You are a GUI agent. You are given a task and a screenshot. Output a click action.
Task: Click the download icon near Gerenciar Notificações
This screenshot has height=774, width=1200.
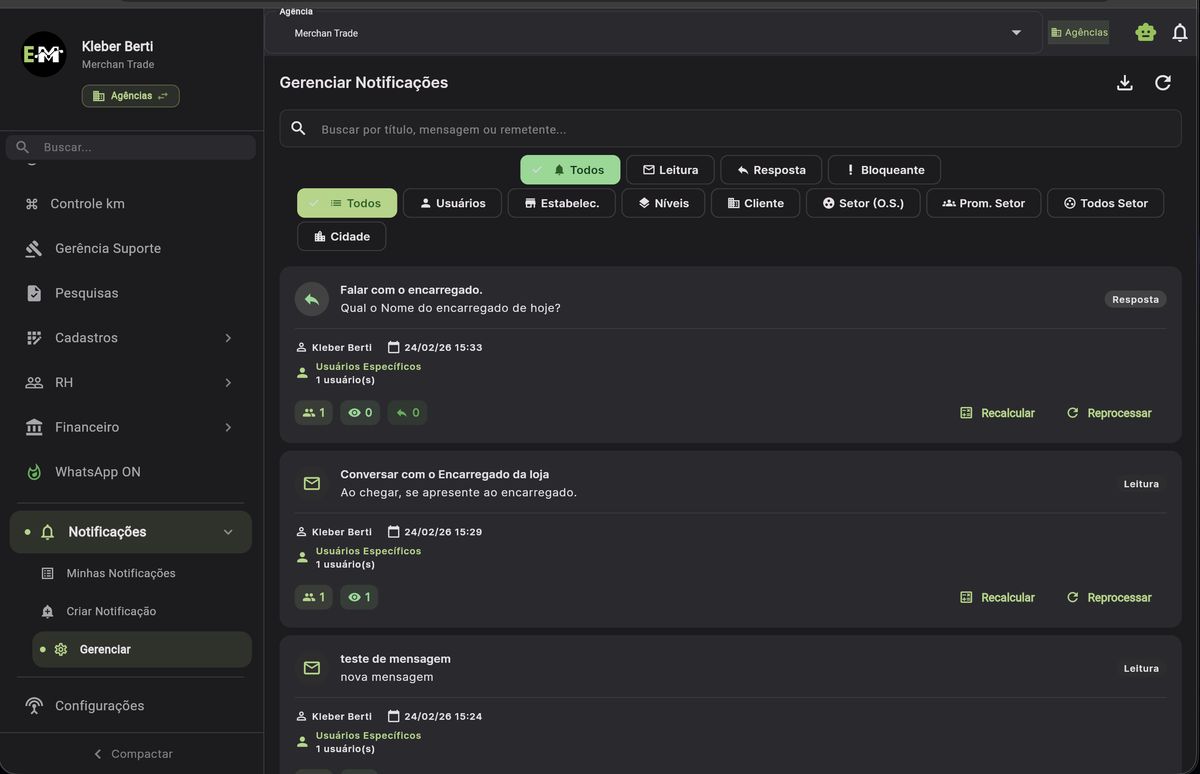click(x=1124, y=82)
